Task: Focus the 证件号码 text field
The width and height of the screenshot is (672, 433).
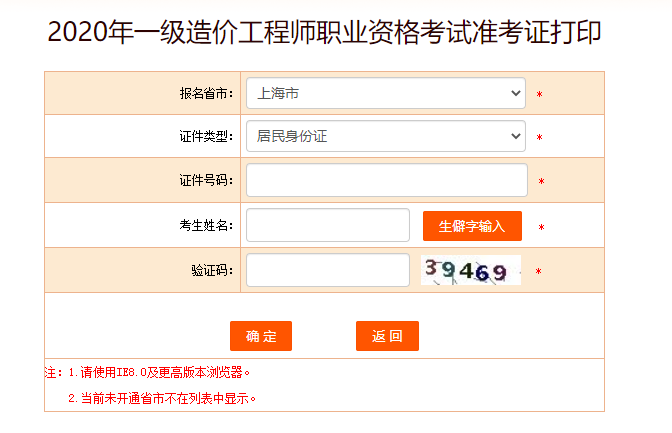Action: click(386, 180)
